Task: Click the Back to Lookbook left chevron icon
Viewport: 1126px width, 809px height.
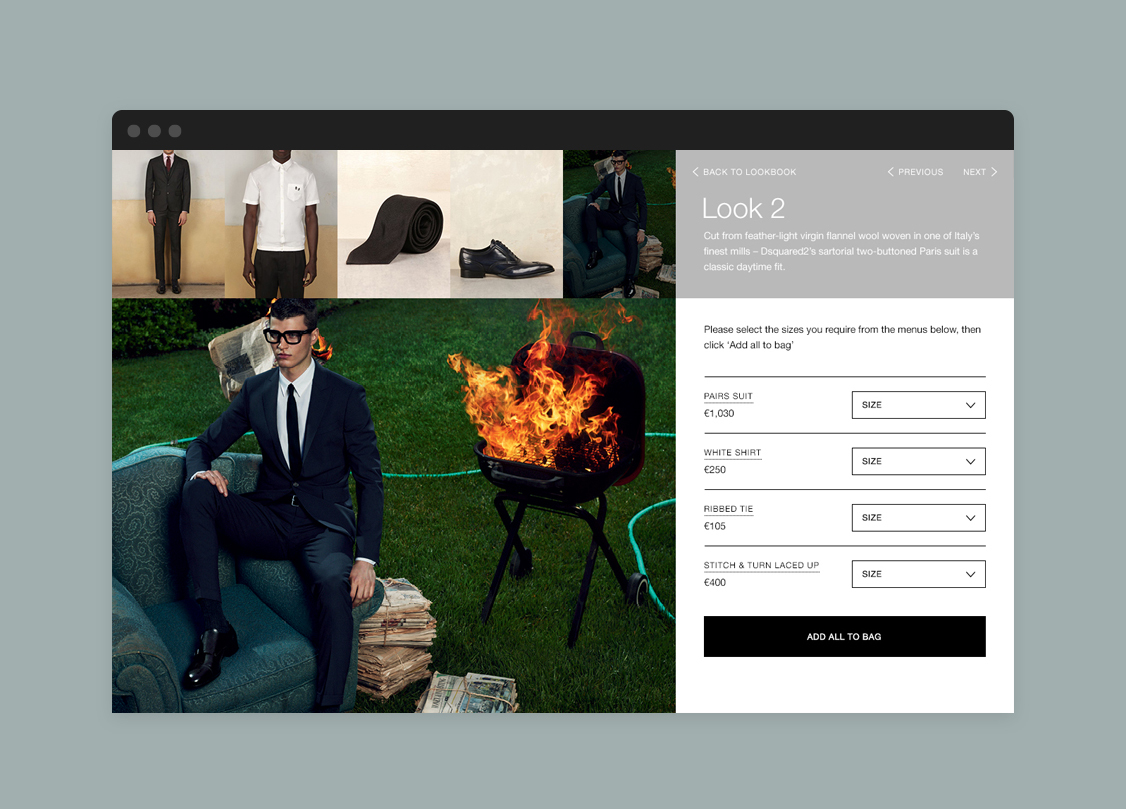Action: pos(696,172)
